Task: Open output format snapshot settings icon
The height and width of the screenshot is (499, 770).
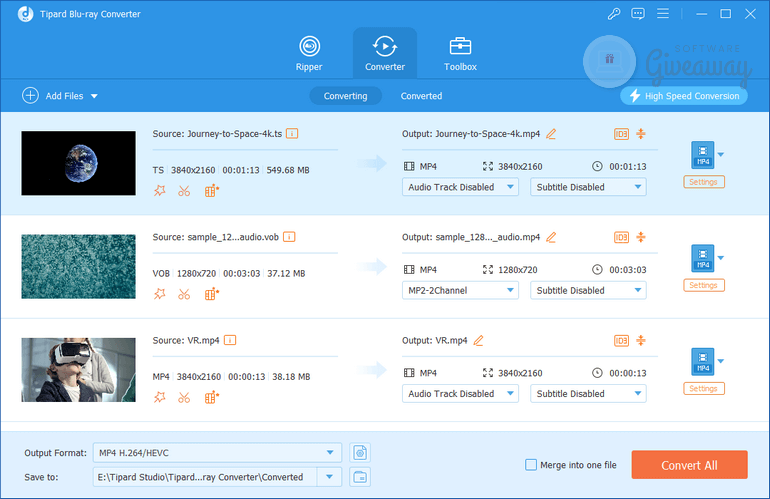Action: tap(360, 452)
